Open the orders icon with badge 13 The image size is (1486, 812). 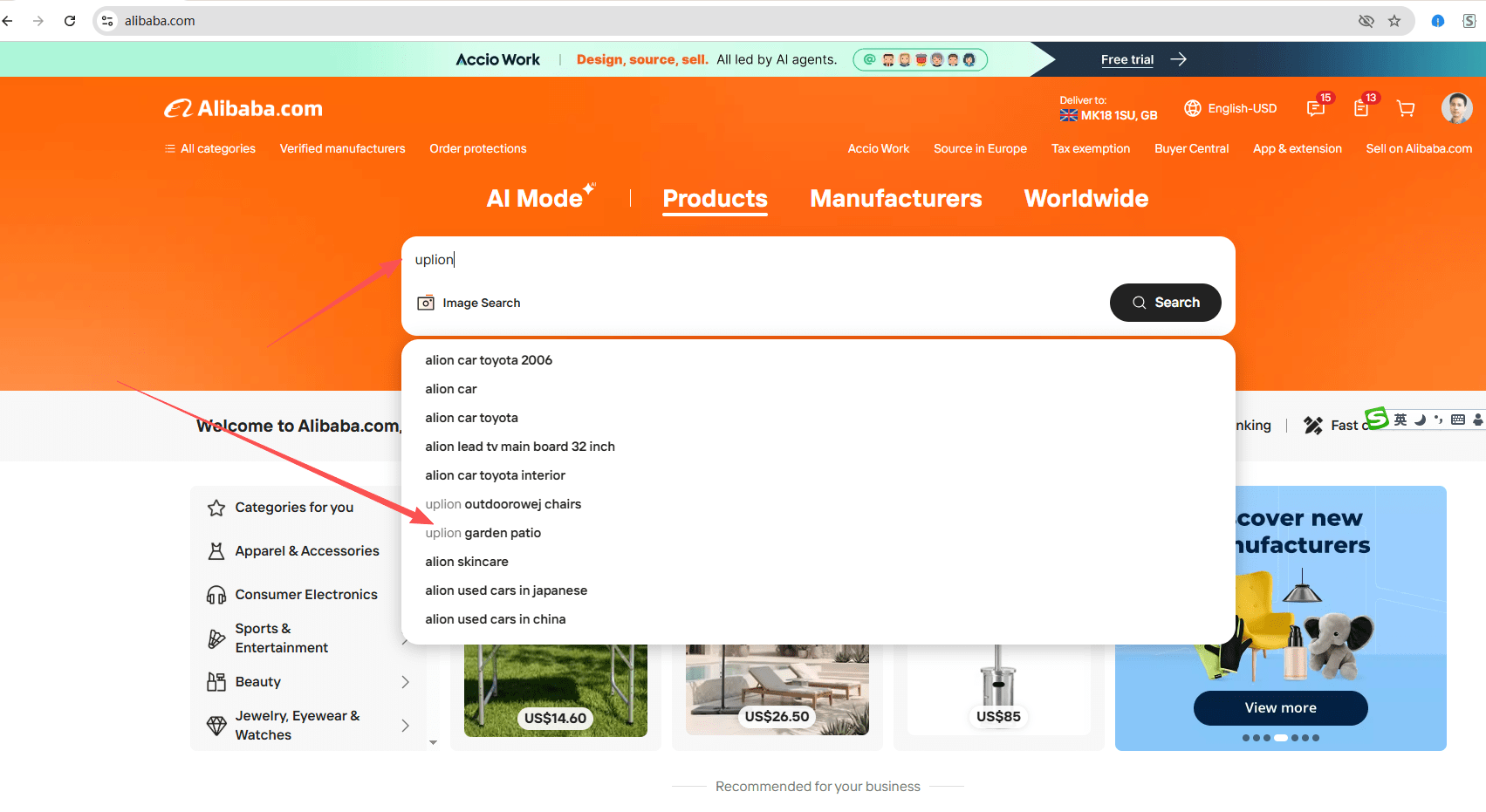point(1361,108)
